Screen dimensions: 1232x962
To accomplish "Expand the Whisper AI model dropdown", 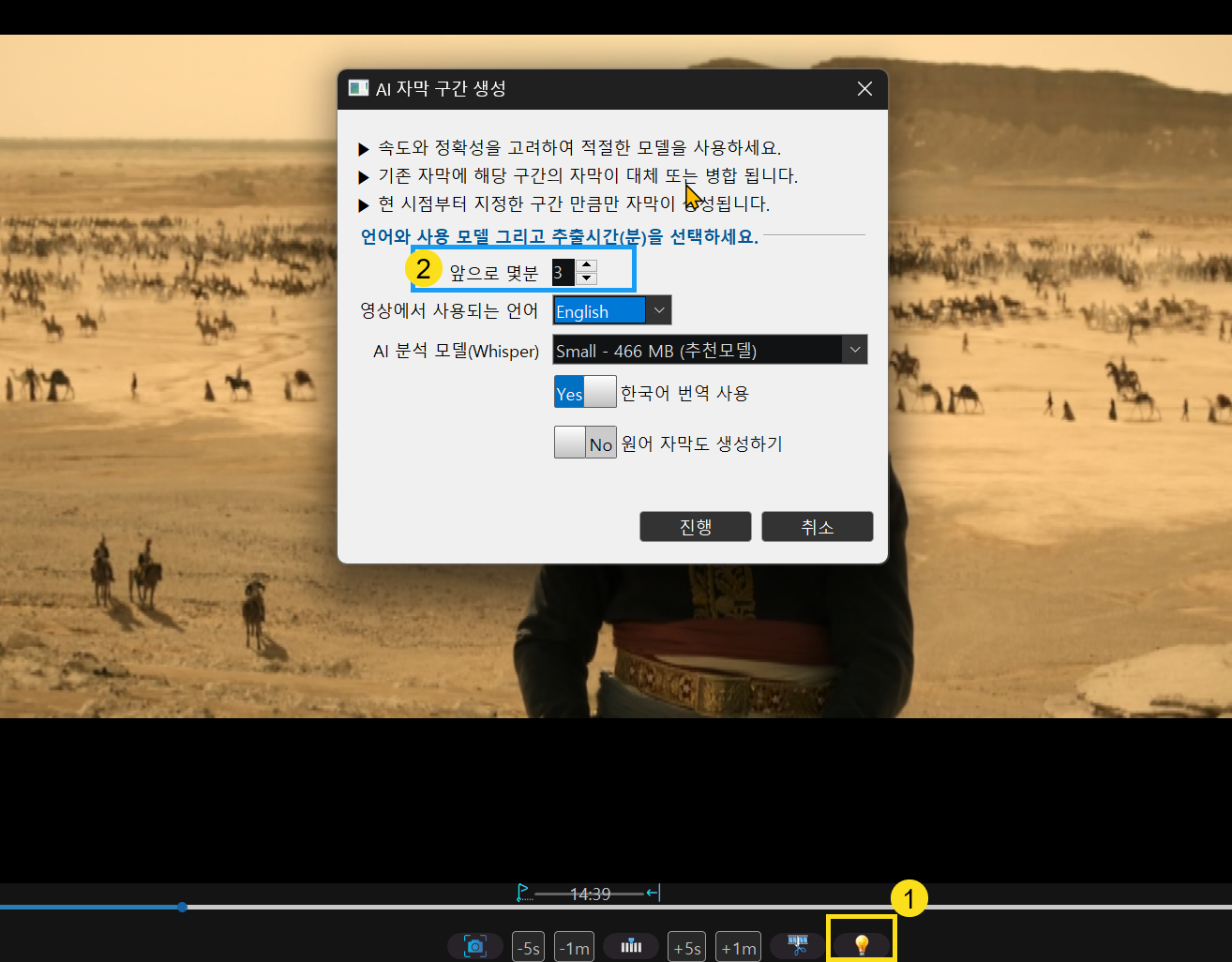I will point(854,350).
